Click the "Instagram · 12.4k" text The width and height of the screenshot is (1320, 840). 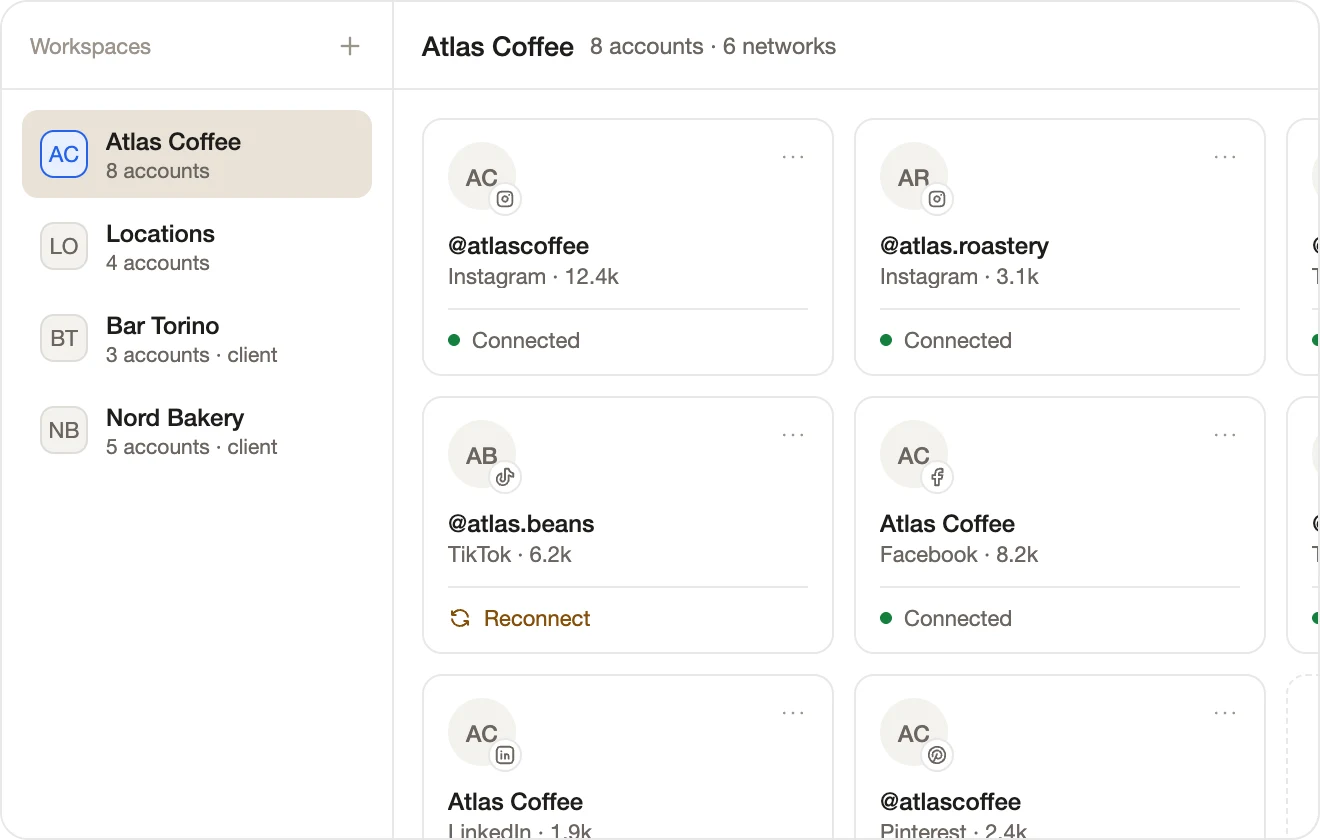click(533, 277)
